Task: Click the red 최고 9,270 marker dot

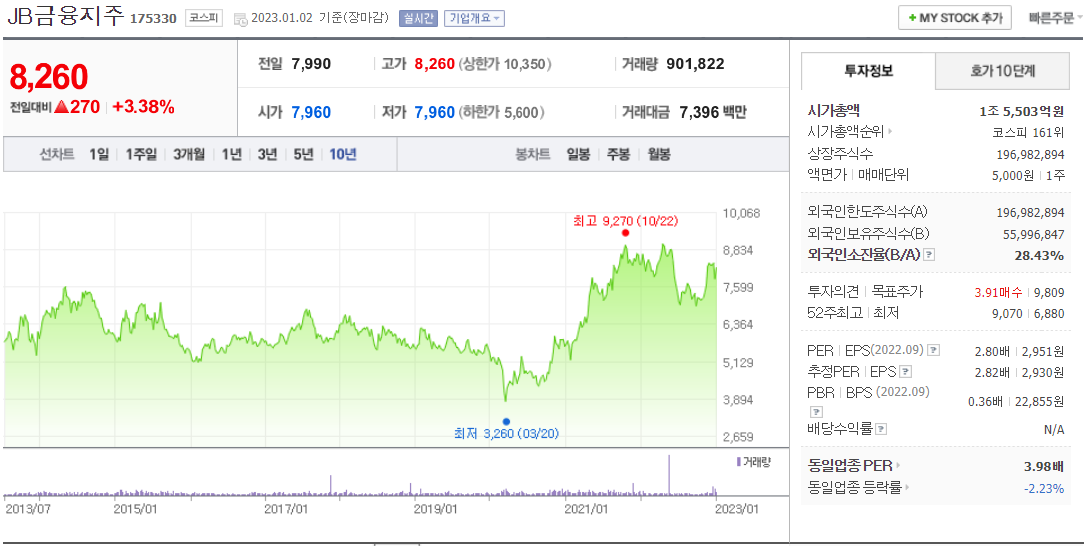Action: 625,234
